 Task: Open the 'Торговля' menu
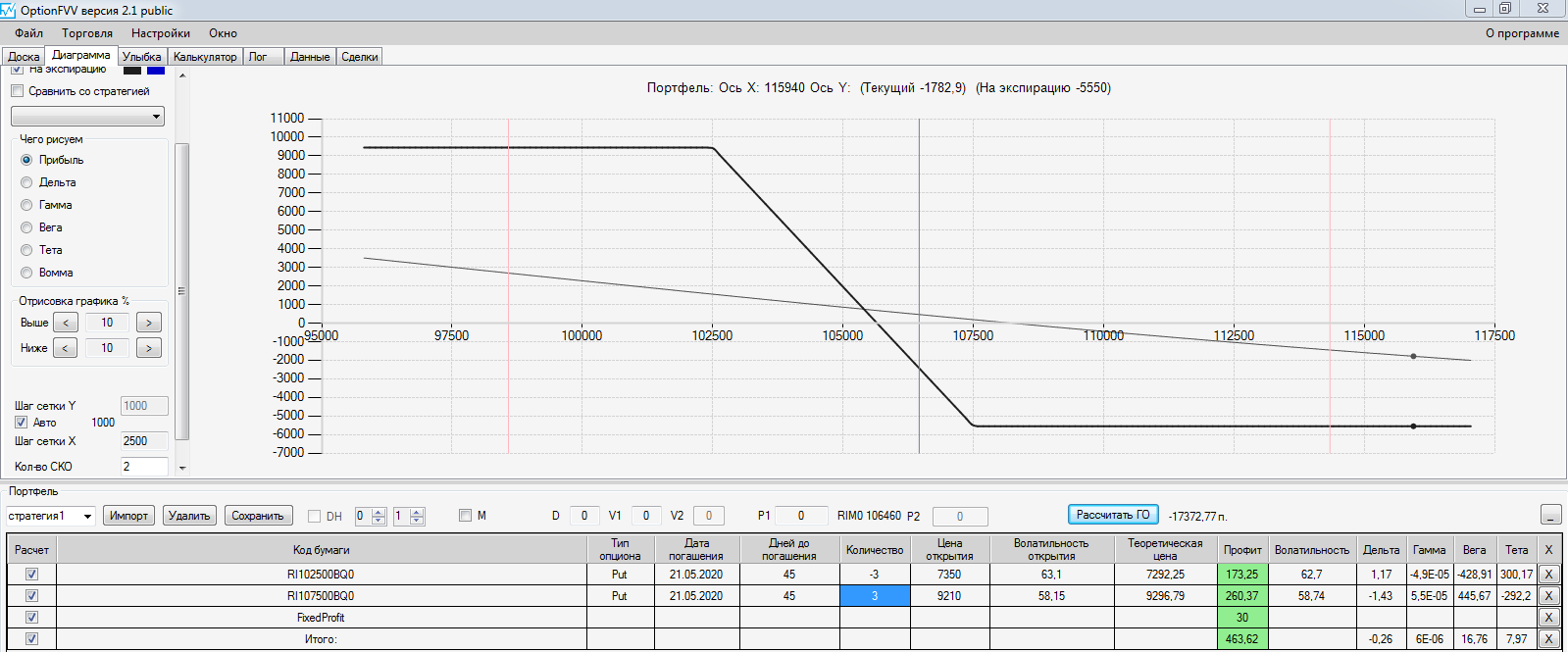pos(87,33)
